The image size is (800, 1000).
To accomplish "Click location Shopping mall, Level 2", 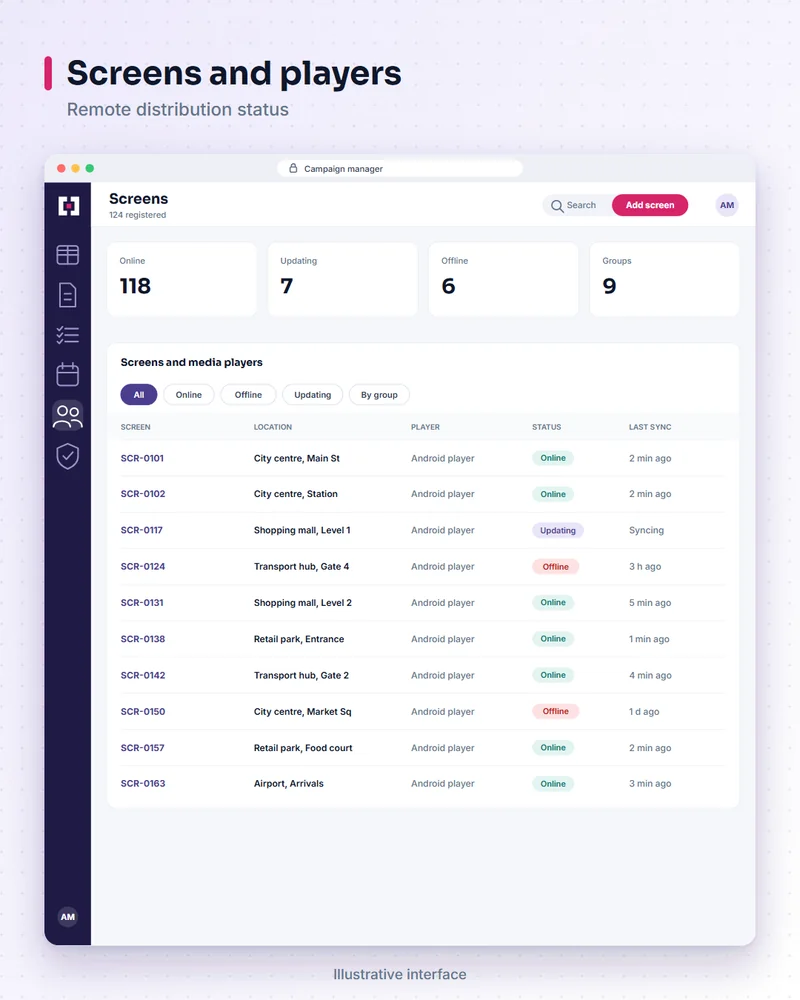I will [x=303, y=603].
